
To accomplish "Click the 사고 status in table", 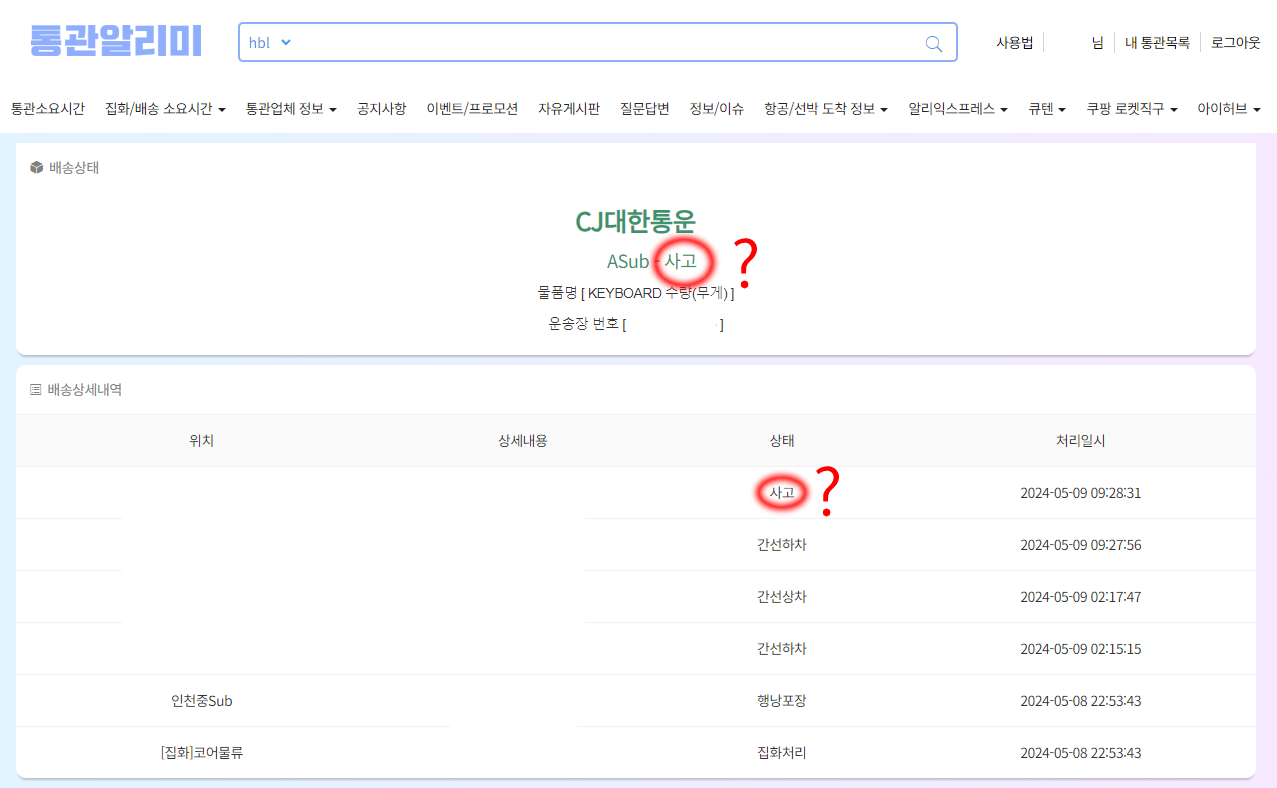I will coord(781,493).
